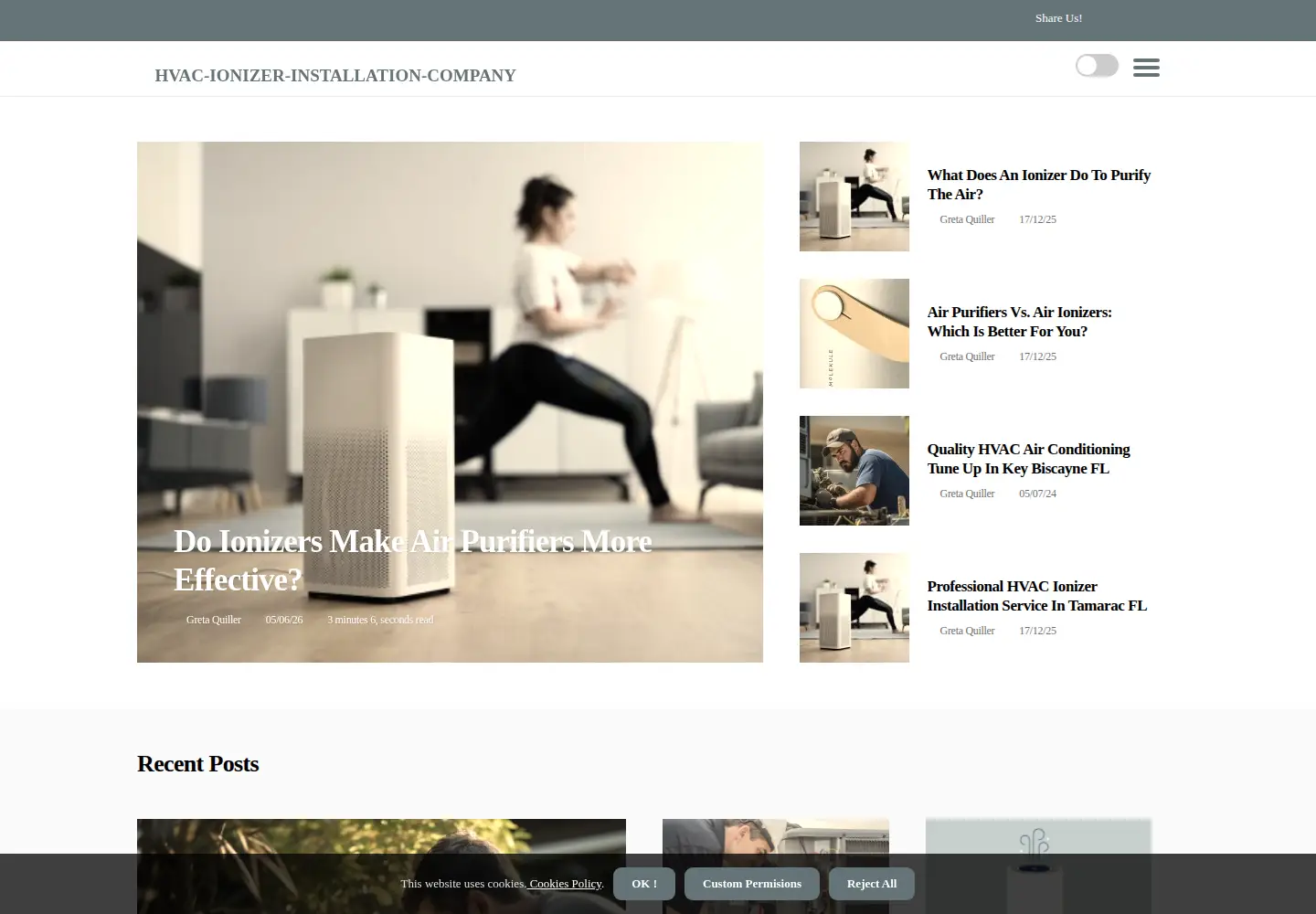Click the '3 minutes 6, seconds read' text
1316x914 pixels.
point(380,620)
